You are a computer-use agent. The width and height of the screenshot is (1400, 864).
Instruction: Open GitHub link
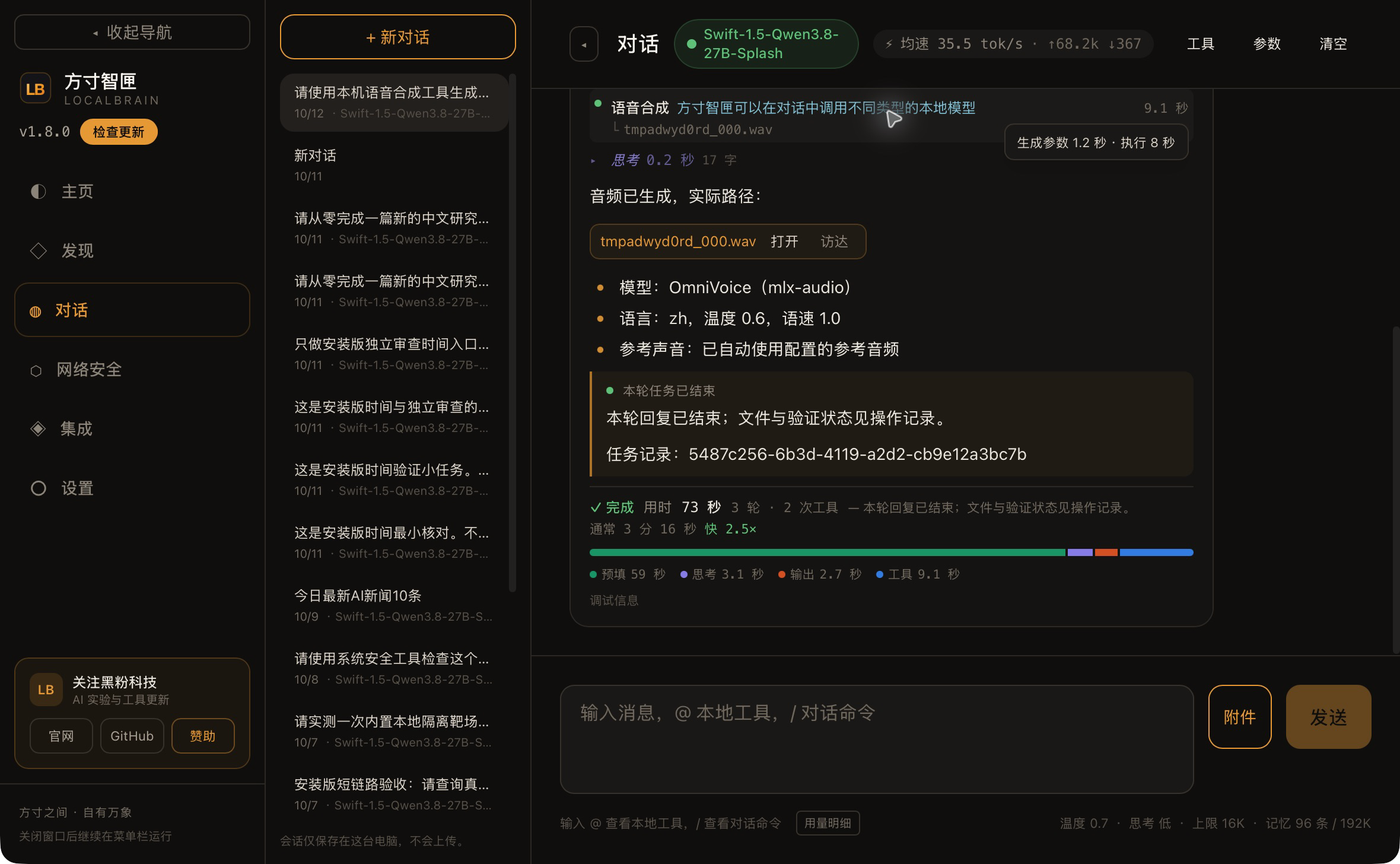click(132, 736)
